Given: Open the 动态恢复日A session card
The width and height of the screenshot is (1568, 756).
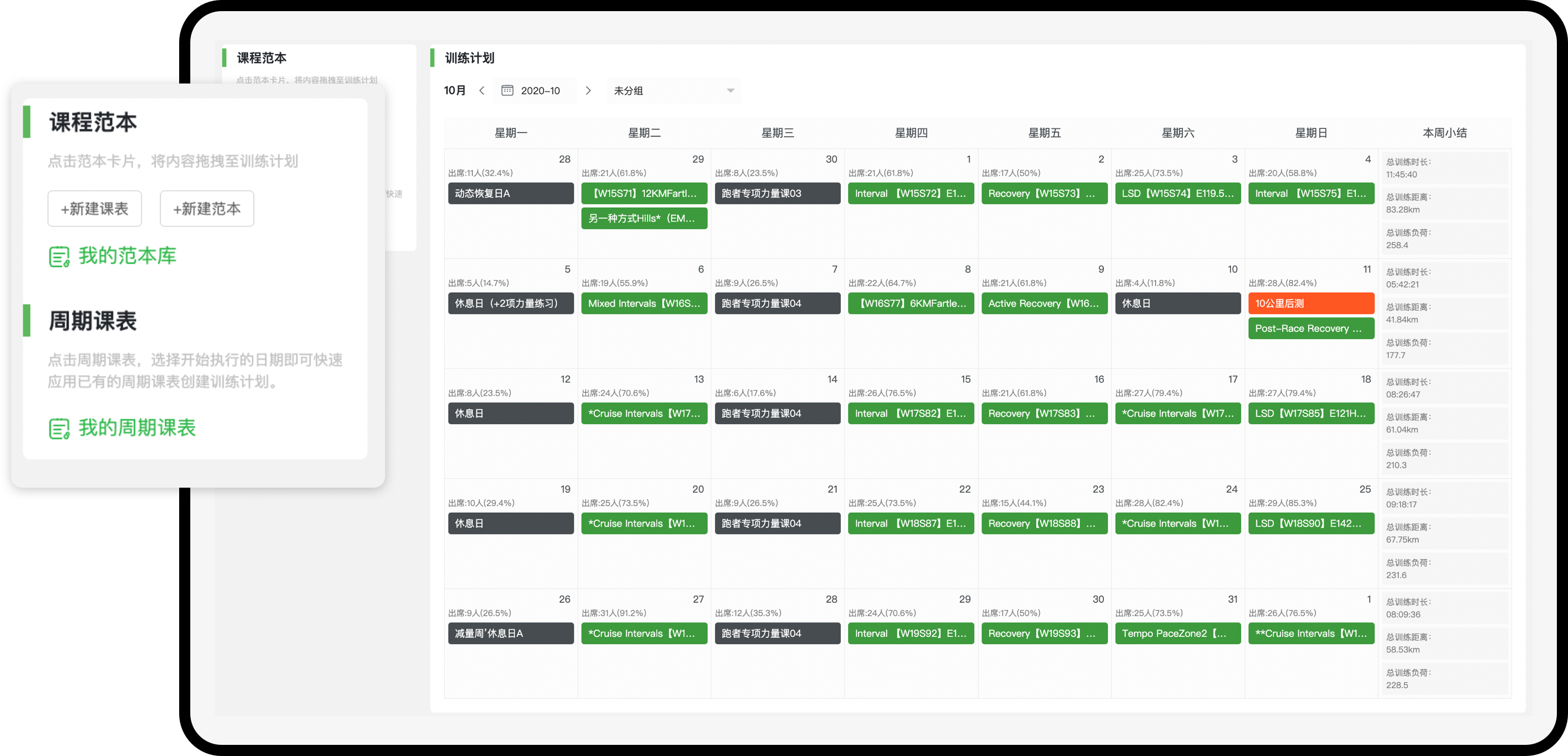Looking at the screenshot, I should (510, 194).
